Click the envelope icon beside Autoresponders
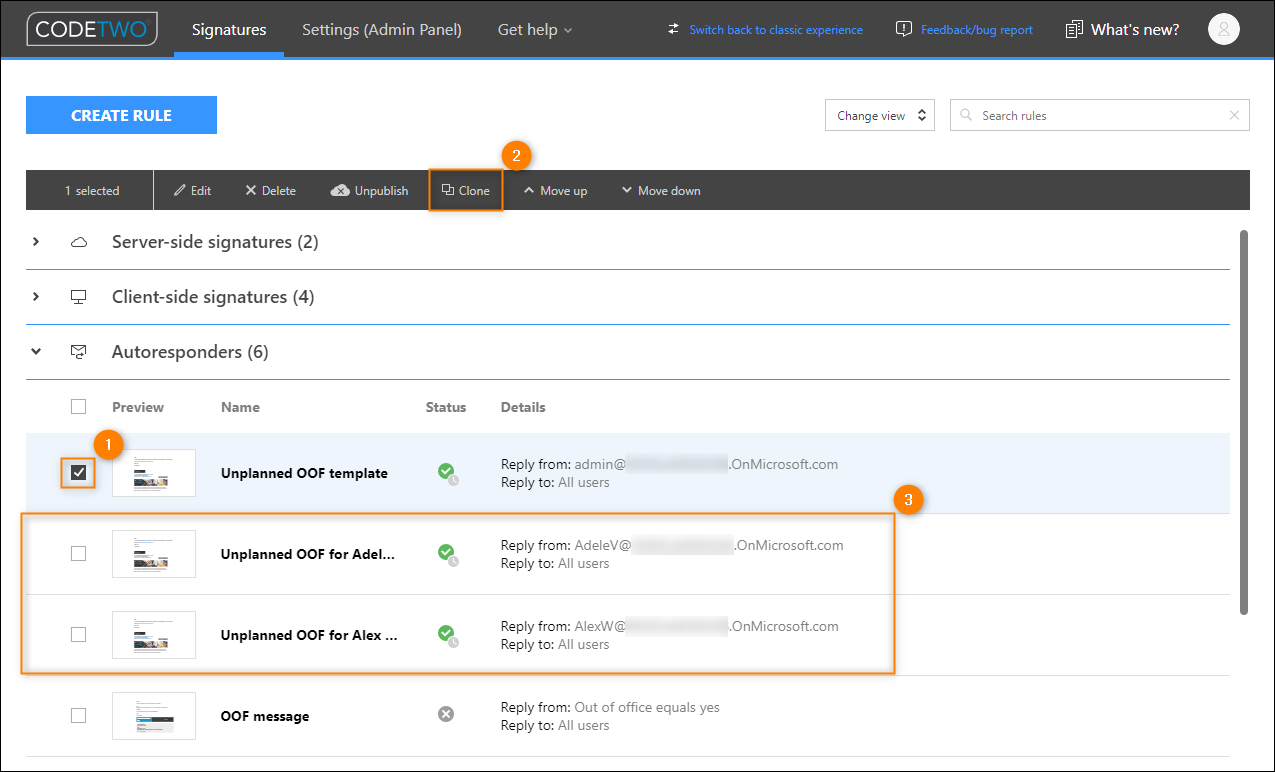The image size is (1275, 772). click(x=78, y=352)
